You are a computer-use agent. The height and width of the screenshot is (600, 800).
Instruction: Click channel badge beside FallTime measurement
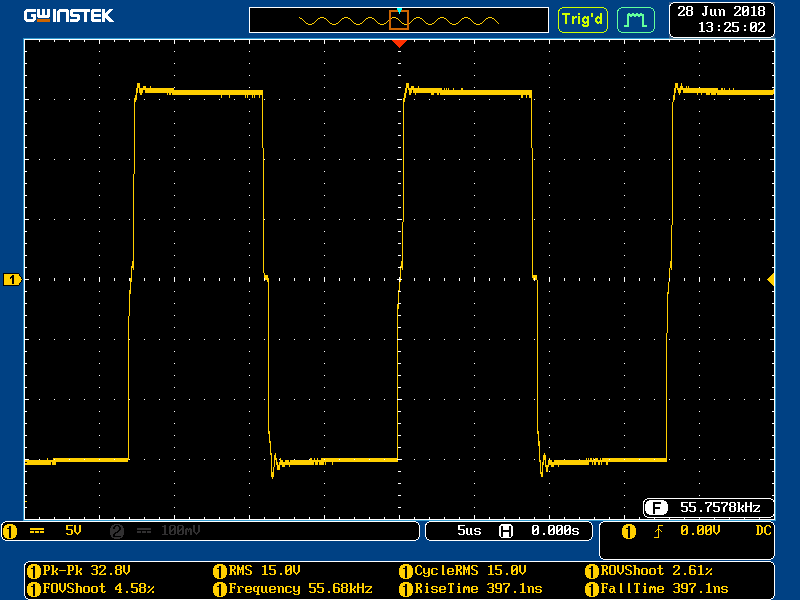[592, 589]
